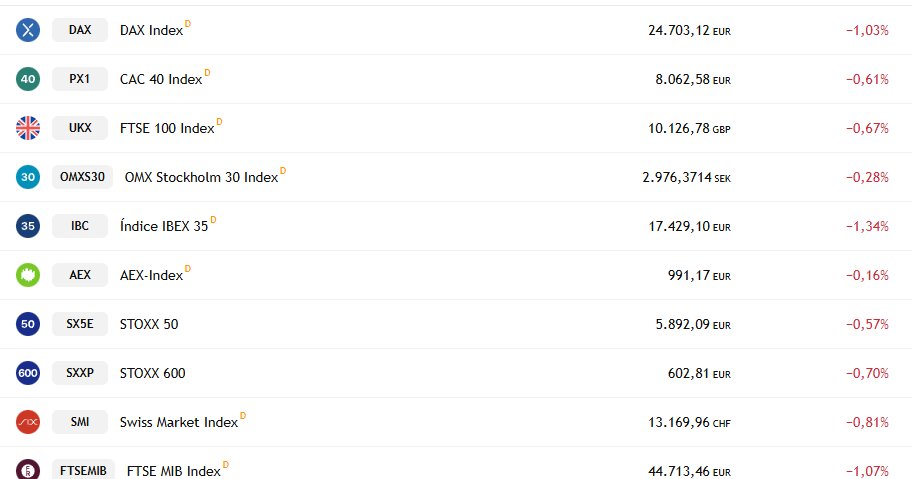Open the CAC 40 Index link
The image size is (912, 479).
click(160, 79)
